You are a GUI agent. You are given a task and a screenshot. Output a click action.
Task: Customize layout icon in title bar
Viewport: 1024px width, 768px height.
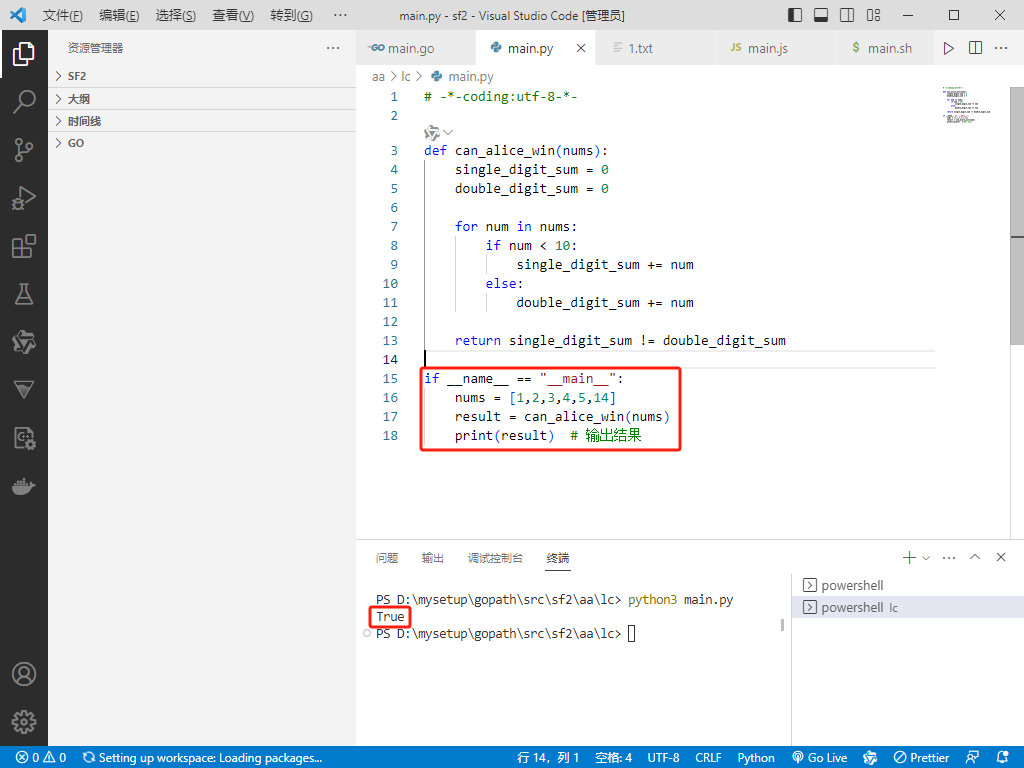tap(873, 15)
